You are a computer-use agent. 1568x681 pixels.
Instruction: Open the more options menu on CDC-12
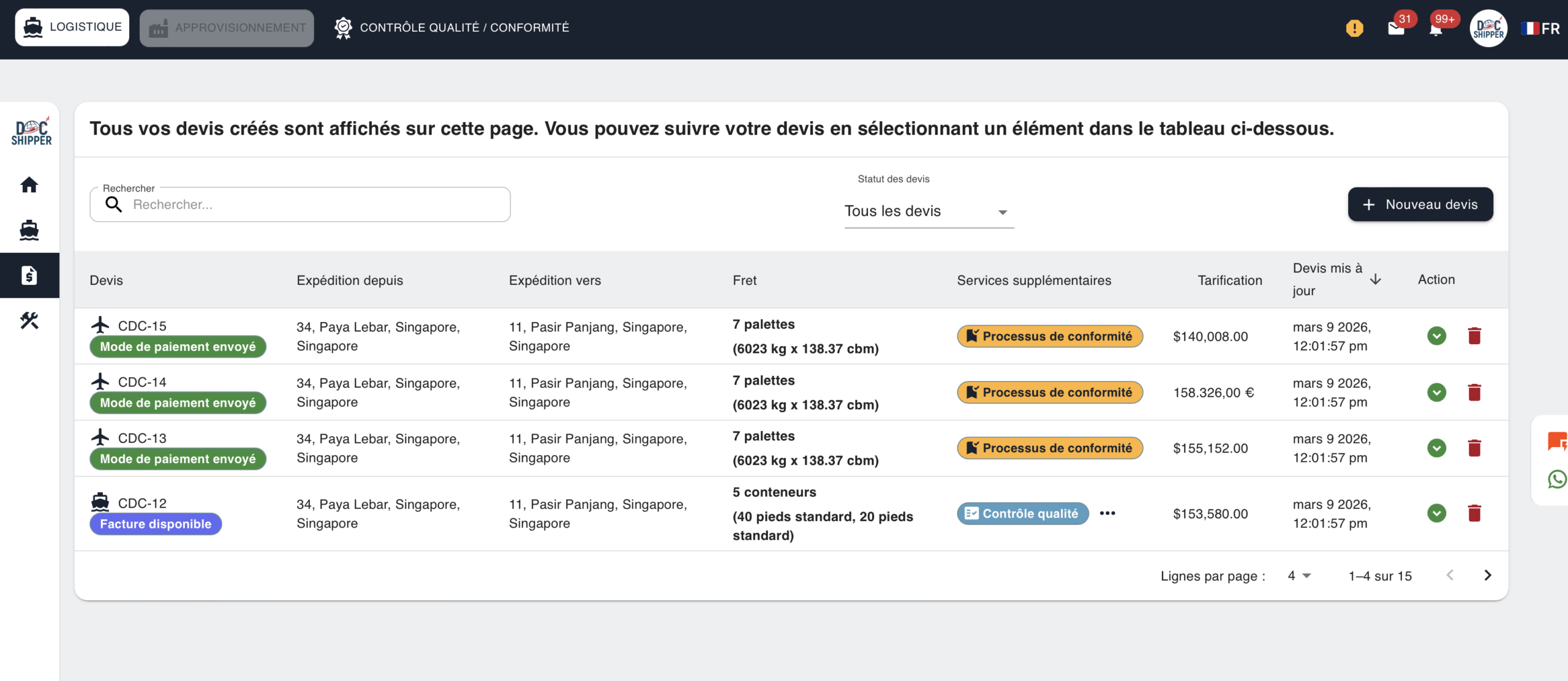click(x=1107, y=513)
